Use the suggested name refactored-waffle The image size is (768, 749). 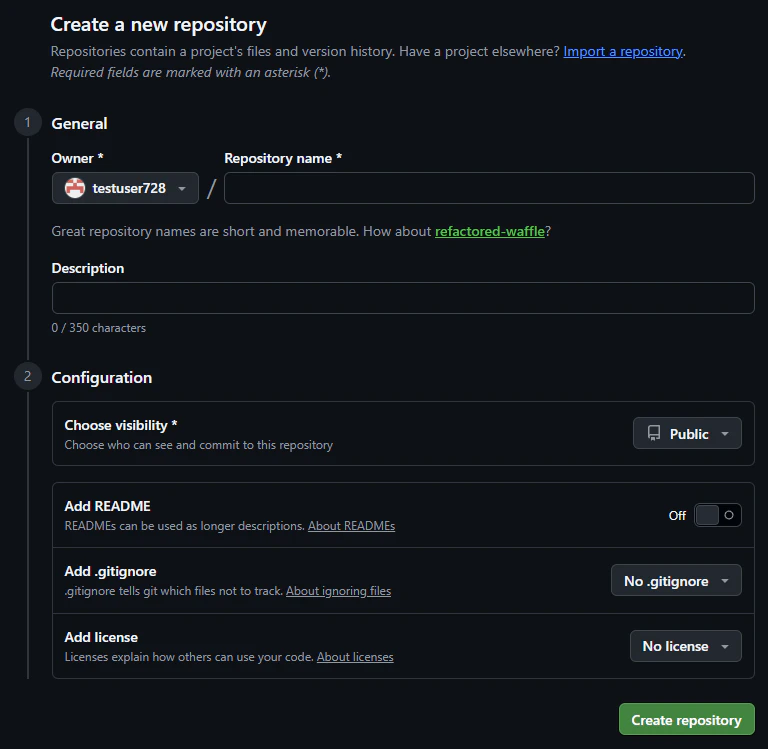(x=490, y=231)
